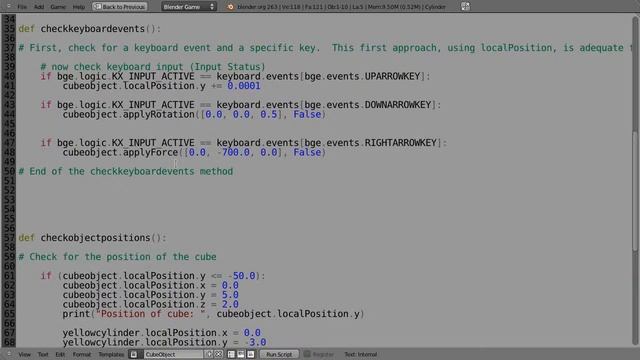Click the -700.0 value on line 48
The height and width of the screenshot is (360, 640).
pos(233,152)
